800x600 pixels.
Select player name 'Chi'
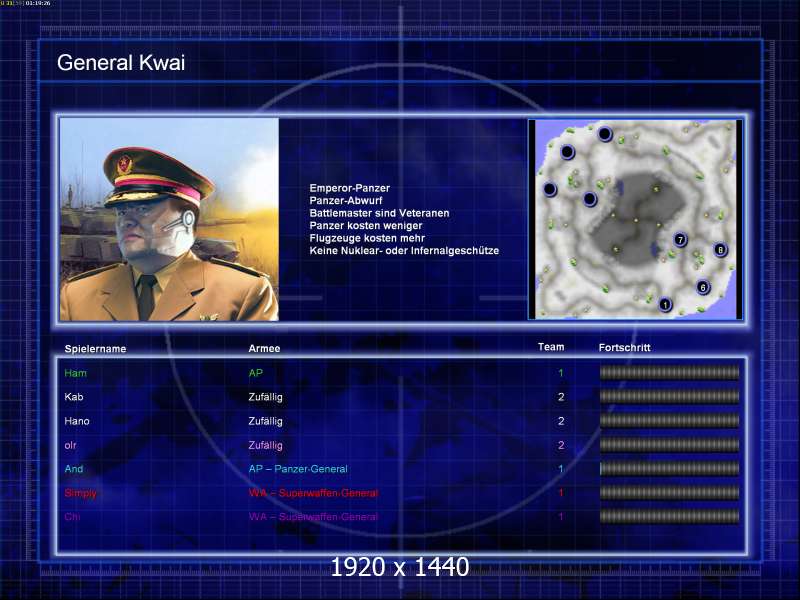click(72, 517)
